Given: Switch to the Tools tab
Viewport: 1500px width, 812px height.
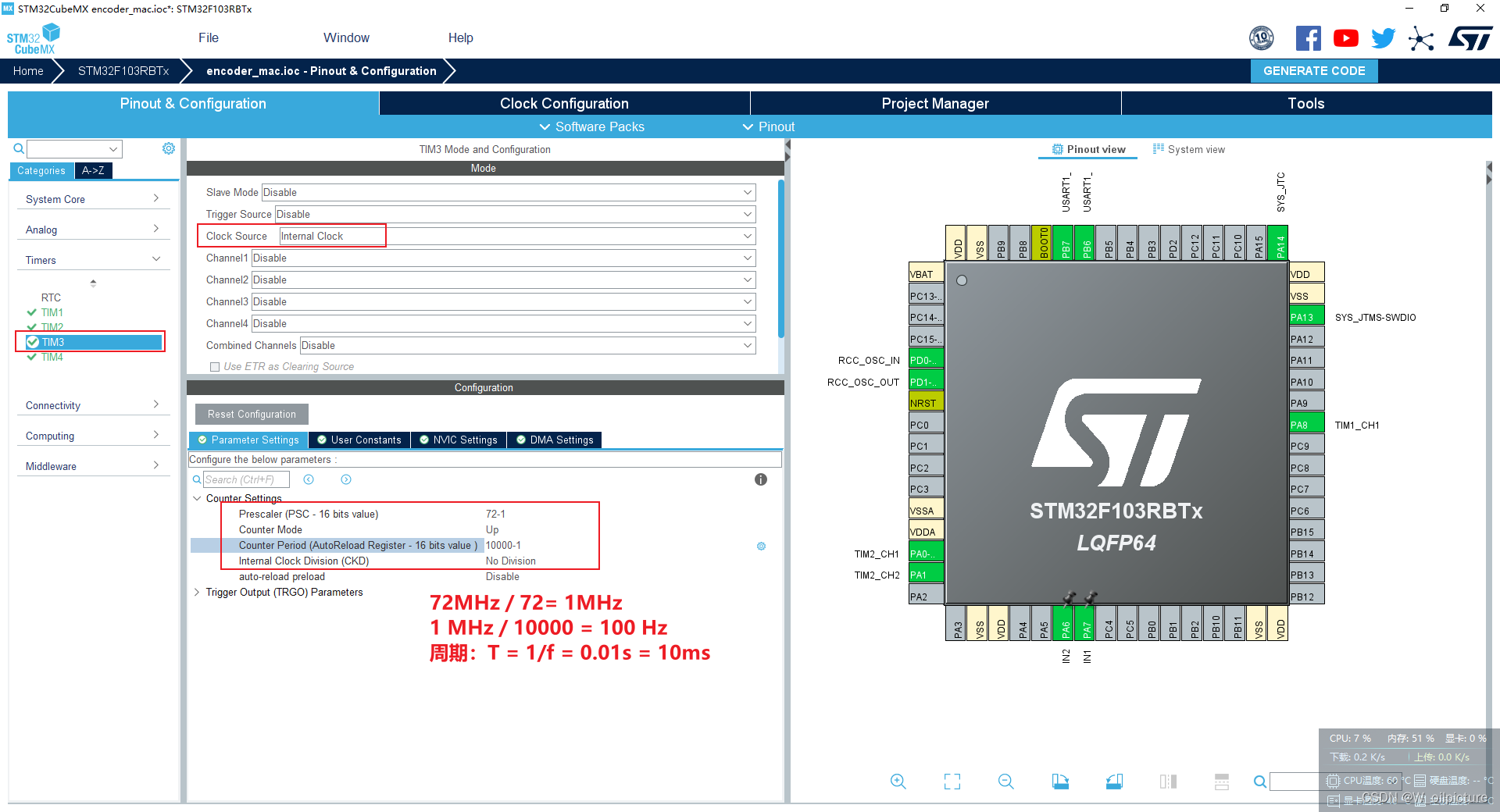Looking at the screenshot, I should 1306,103.
